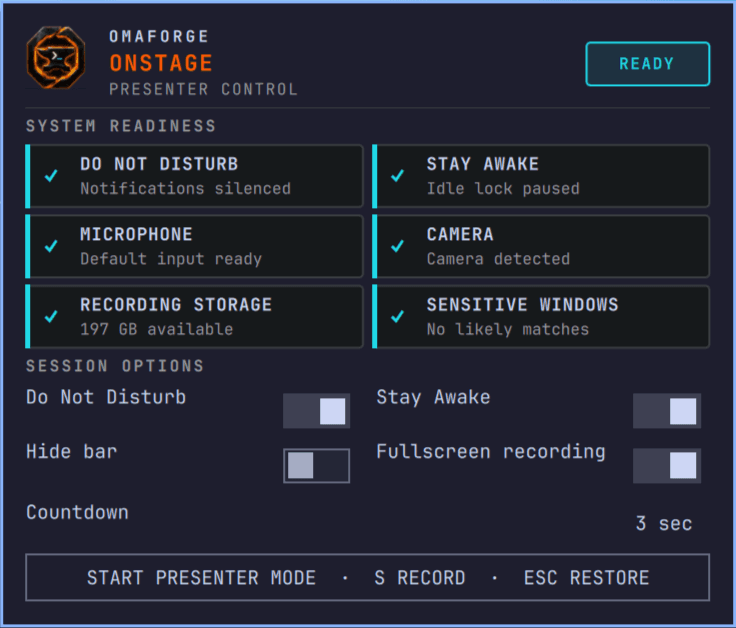This screenshot has height=628, width=736.
Task: Click the OMAFORGE brand text
Action: (159, 37)
